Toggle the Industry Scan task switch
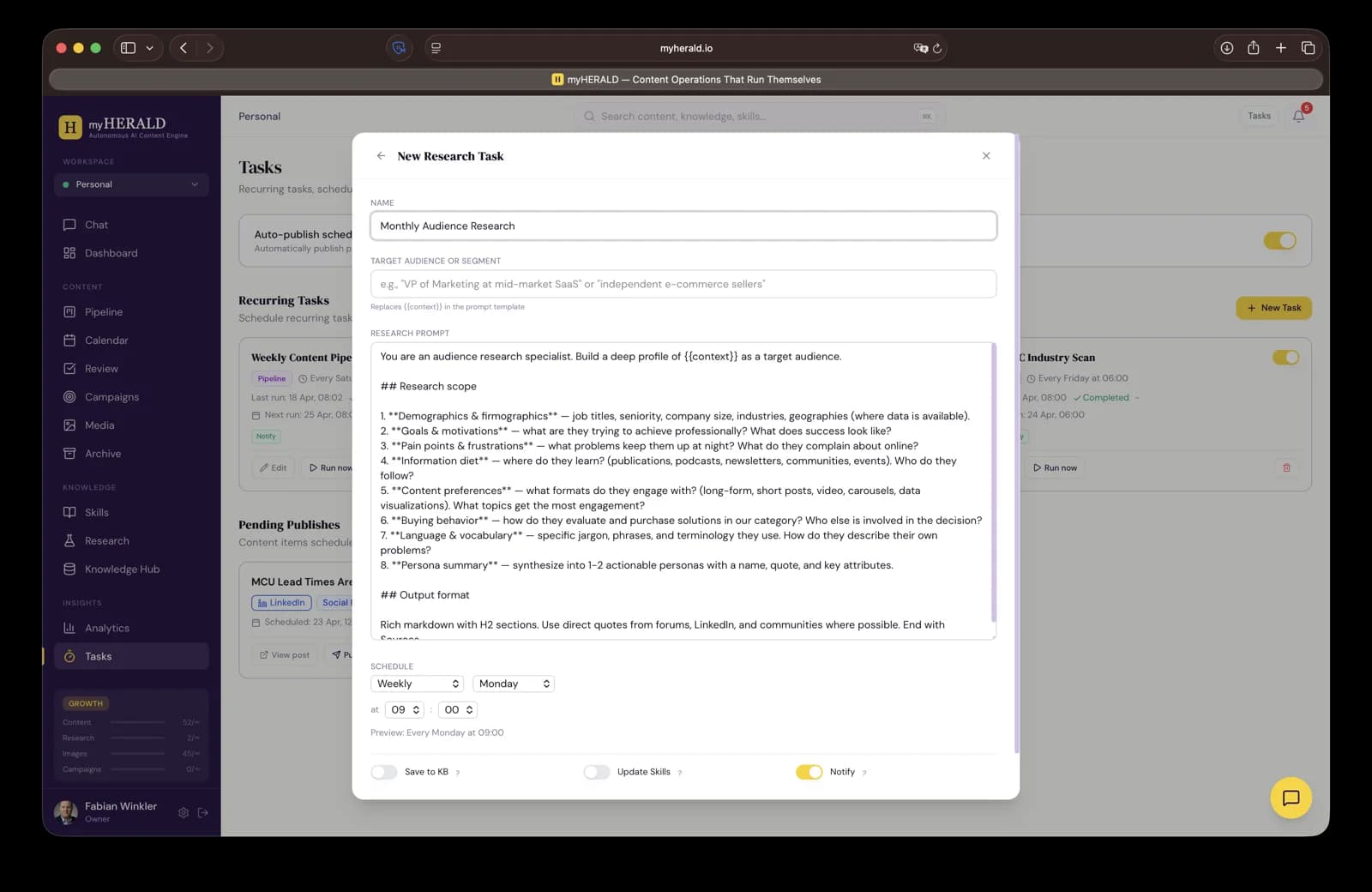The height and width of the screenshot is (892, 1372). point(1285,358)
